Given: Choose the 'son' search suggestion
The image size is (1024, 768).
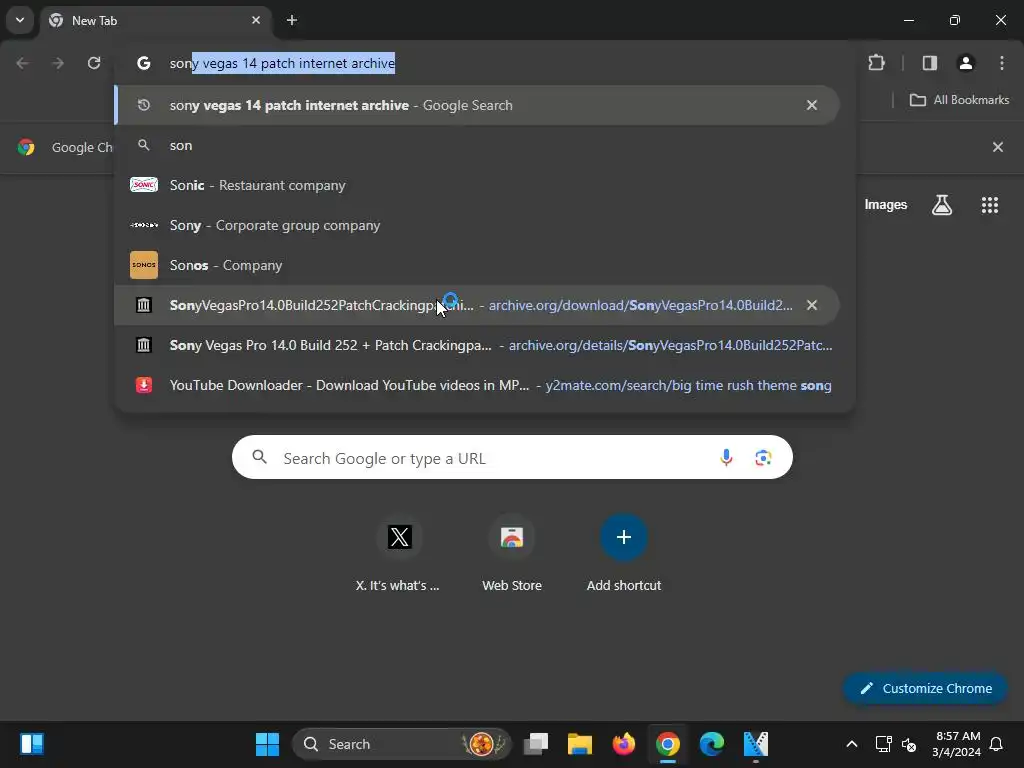Looking at the screenshot, I should pyautogui.click(x=477, y=146).
